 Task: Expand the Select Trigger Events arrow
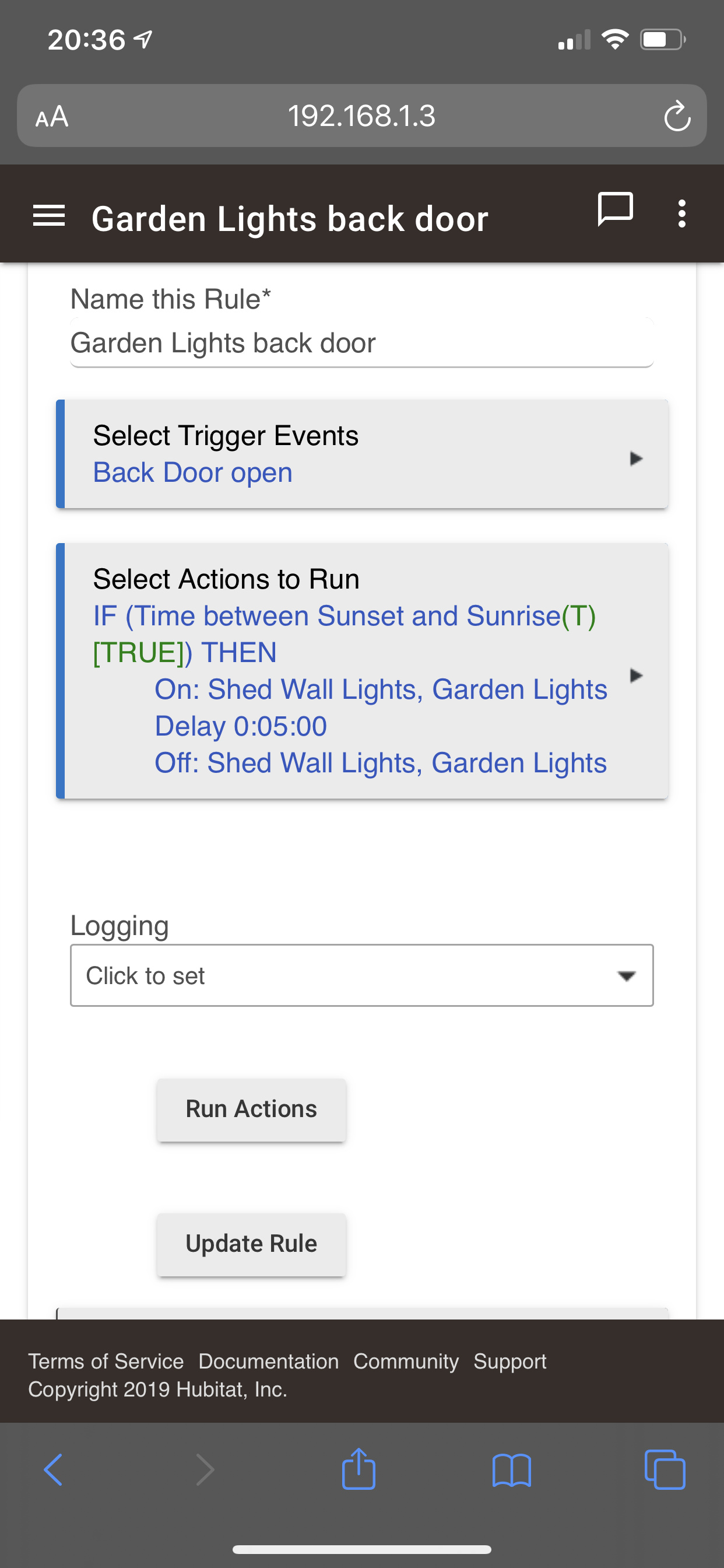click(x=636, y=459)
